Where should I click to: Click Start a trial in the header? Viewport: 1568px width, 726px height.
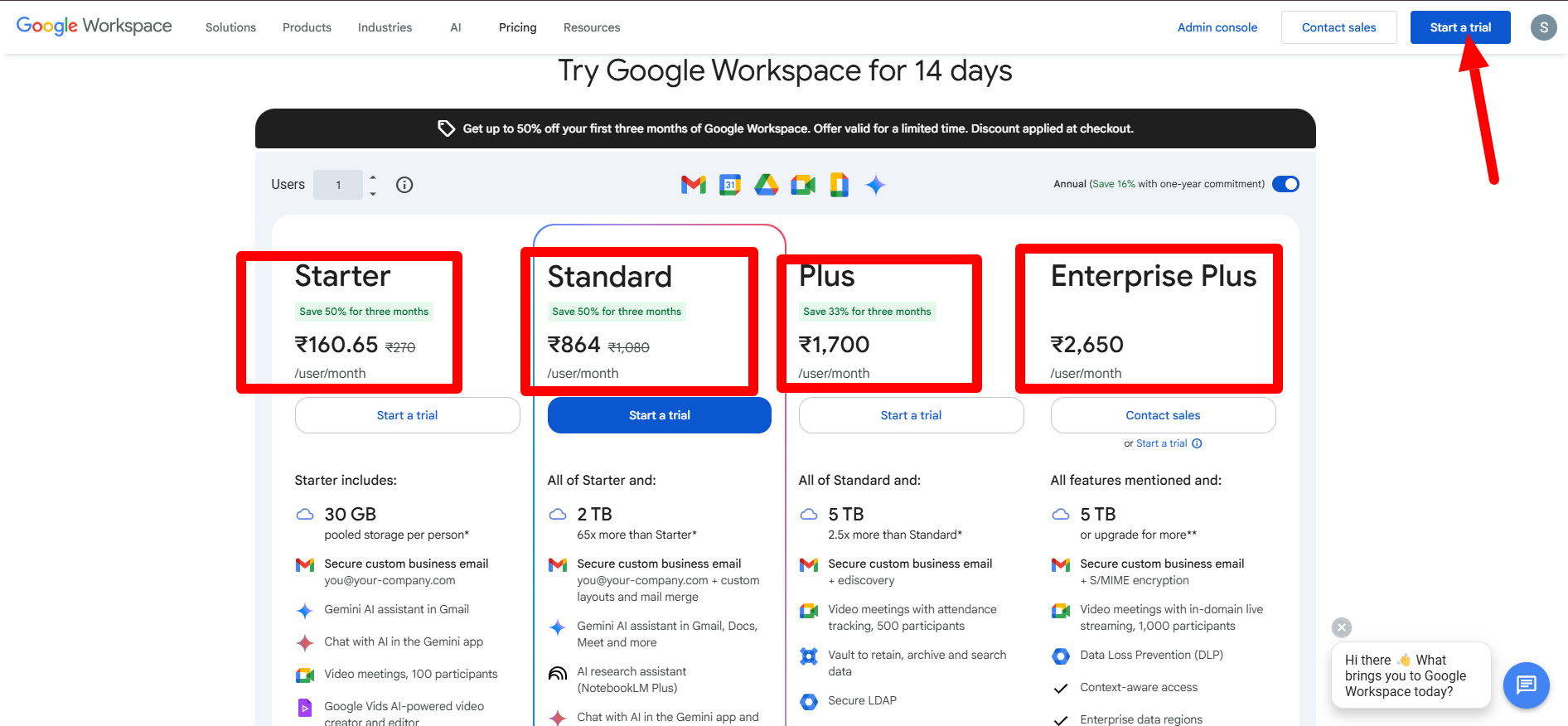click(x=1460, y=27)
